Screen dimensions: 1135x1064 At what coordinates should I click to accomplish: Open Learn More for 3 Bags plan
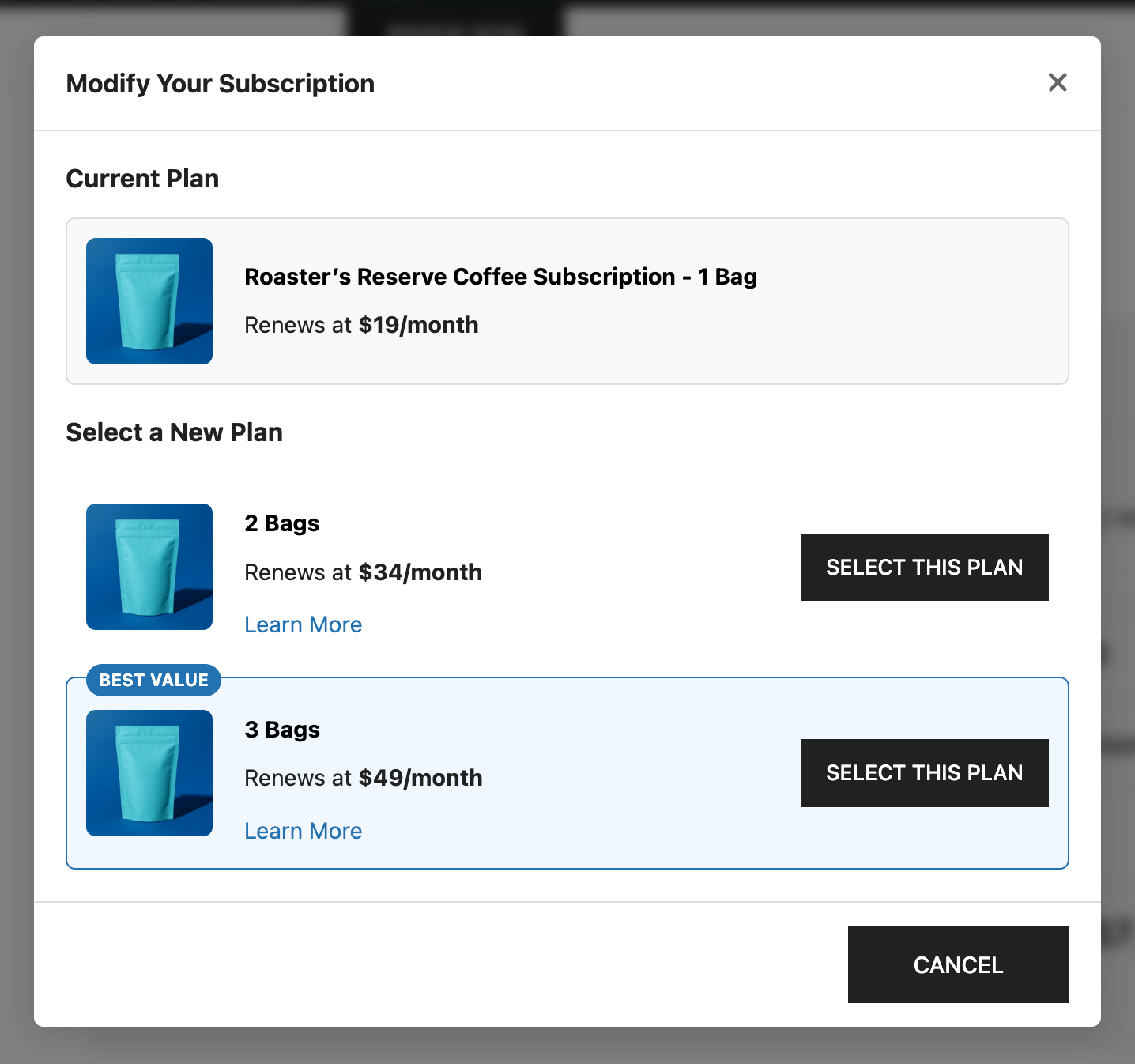click(x=303, y=831)
